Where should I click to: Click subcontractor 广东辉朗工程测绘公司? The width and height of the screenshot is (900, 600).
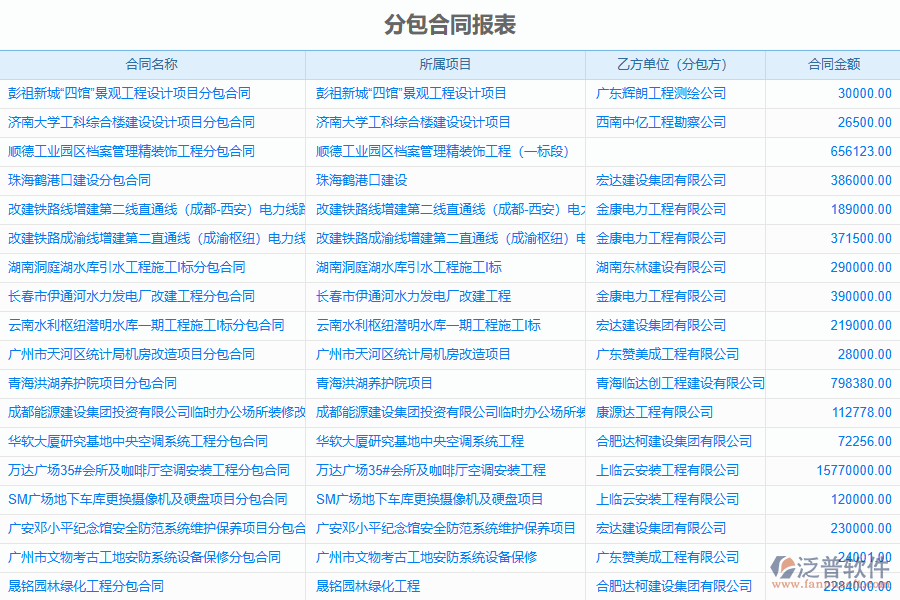tap(661, 93)
